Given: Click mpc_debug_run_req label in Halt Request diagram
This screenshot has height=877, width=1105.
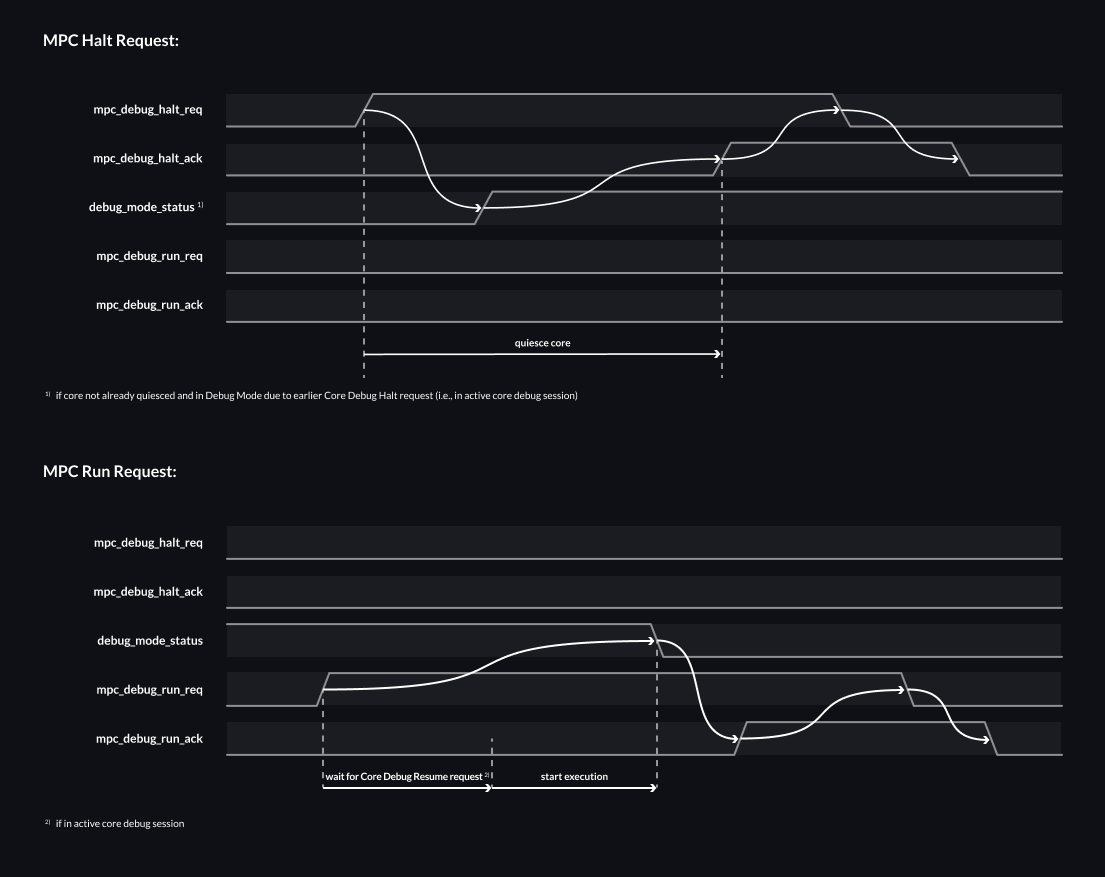Looking at the screenshot, I should pyautogui.click(x=149, y=256).
